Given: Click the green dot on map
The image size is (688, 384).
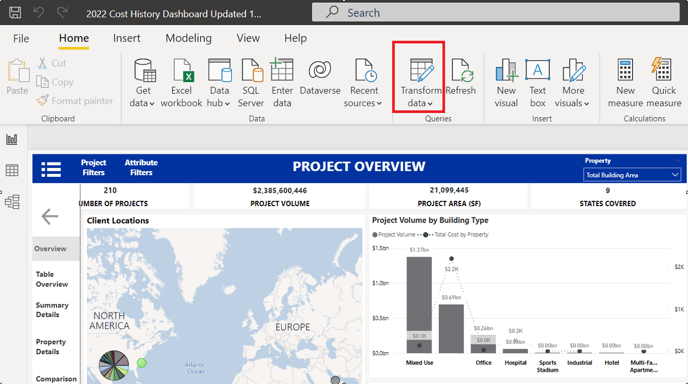Looking at the screenshot, I should (x=141, y=363).
